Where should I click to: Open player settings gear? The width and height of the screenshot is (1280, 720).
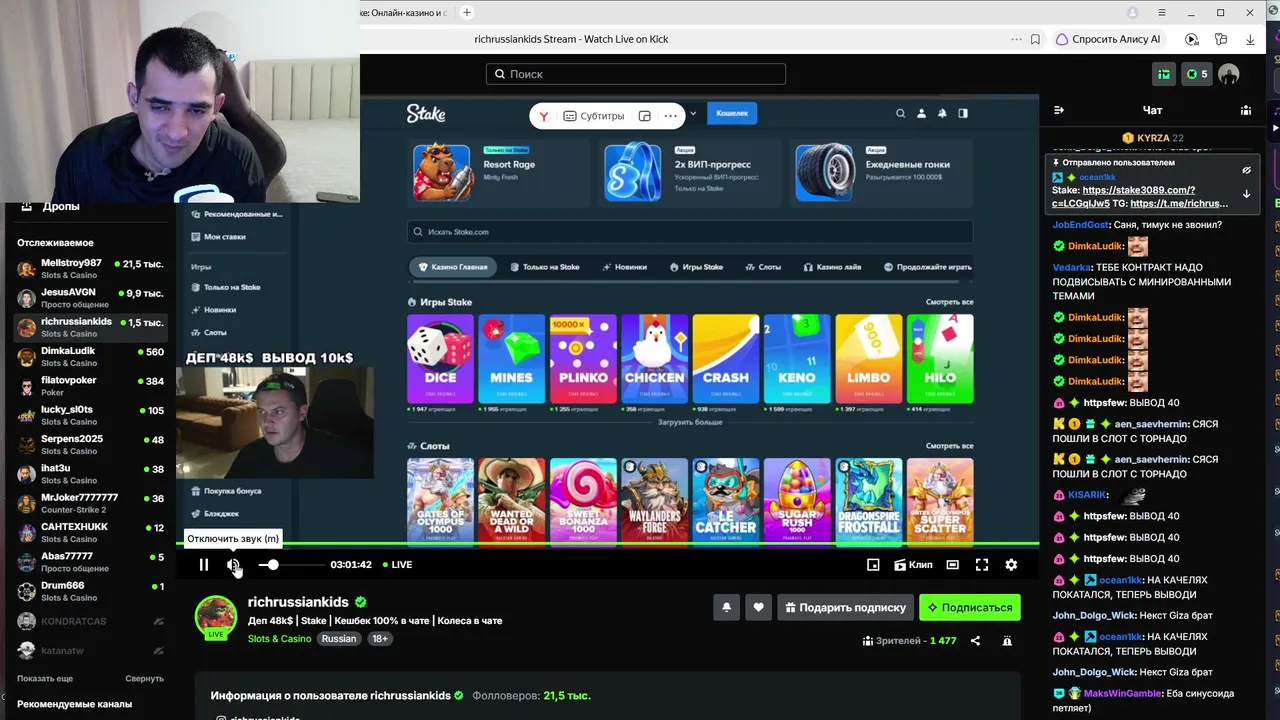[x=1011, y=565]
